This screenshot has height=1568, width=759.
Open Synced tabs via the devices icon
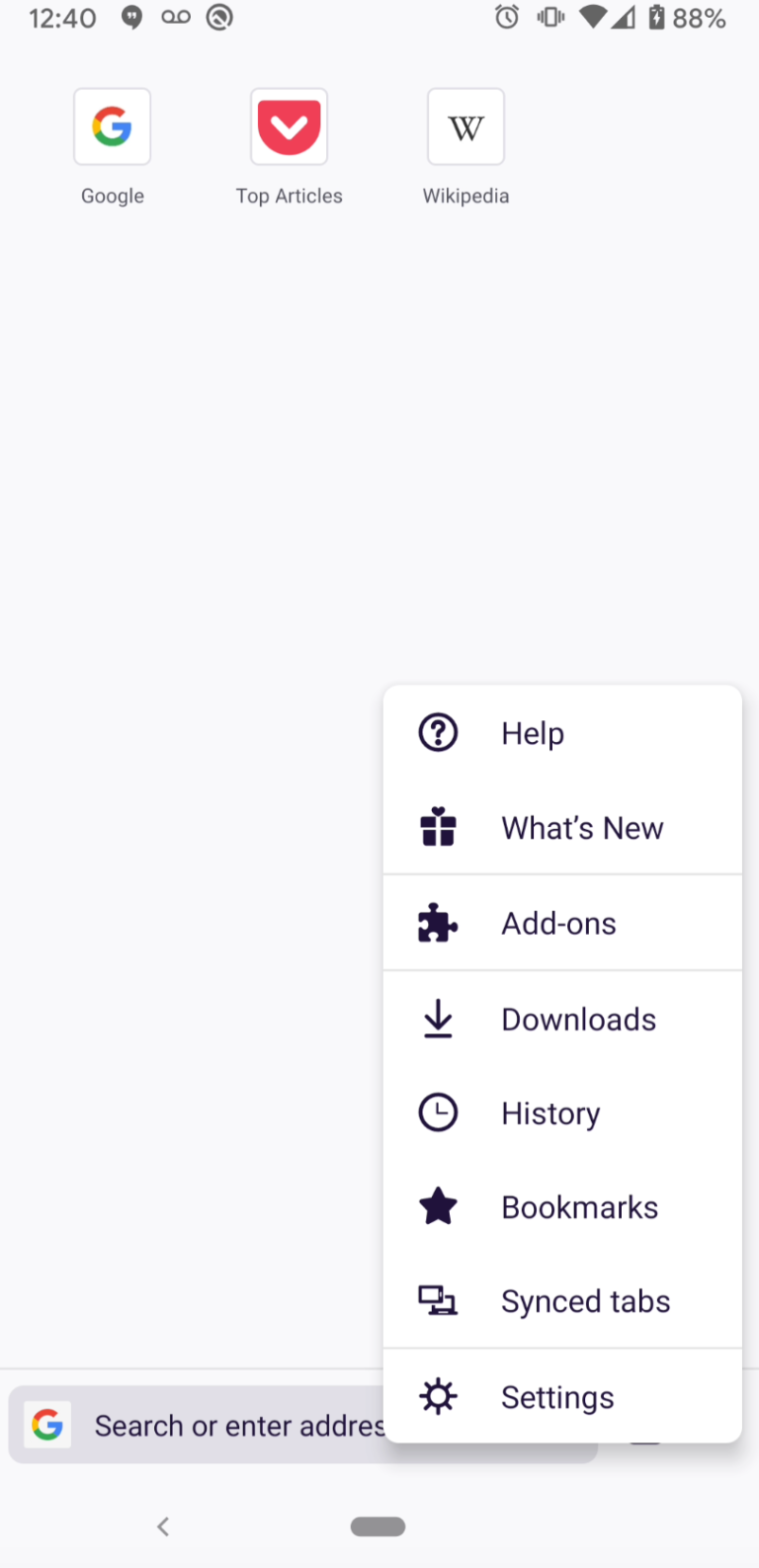point(438,1300)
